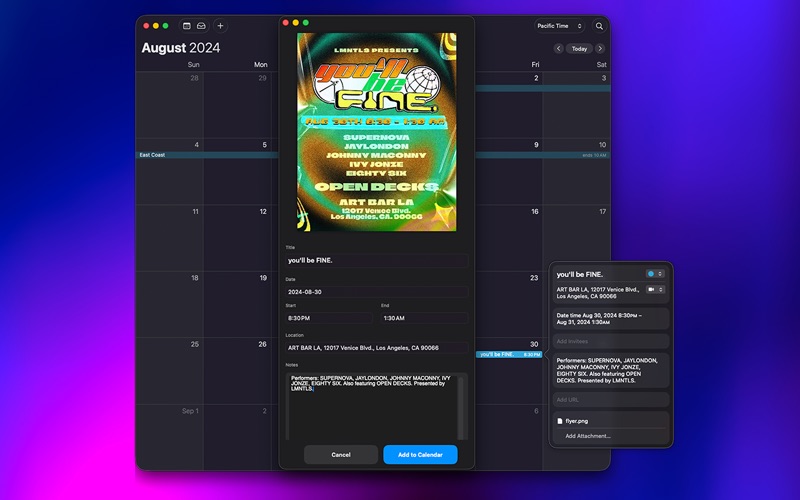Select August 4 day cell
800x500 pixels.
(x=170, y=171)
